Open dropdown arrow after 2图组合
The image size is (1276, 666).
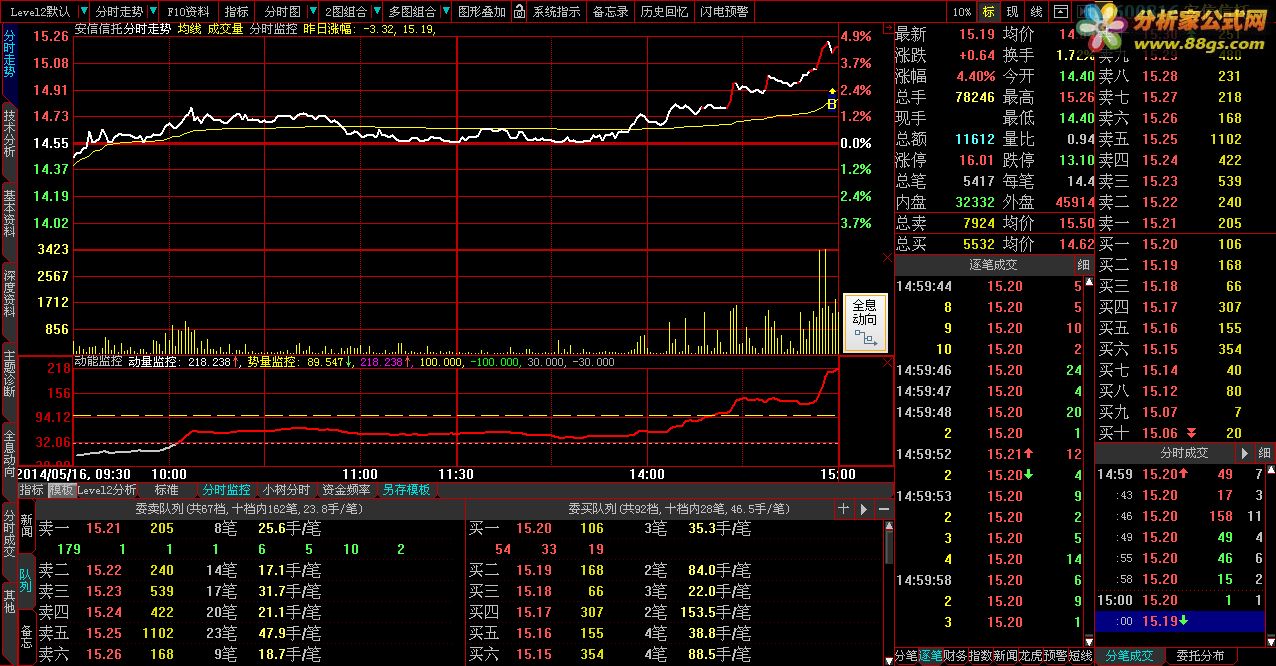point(376,12)
